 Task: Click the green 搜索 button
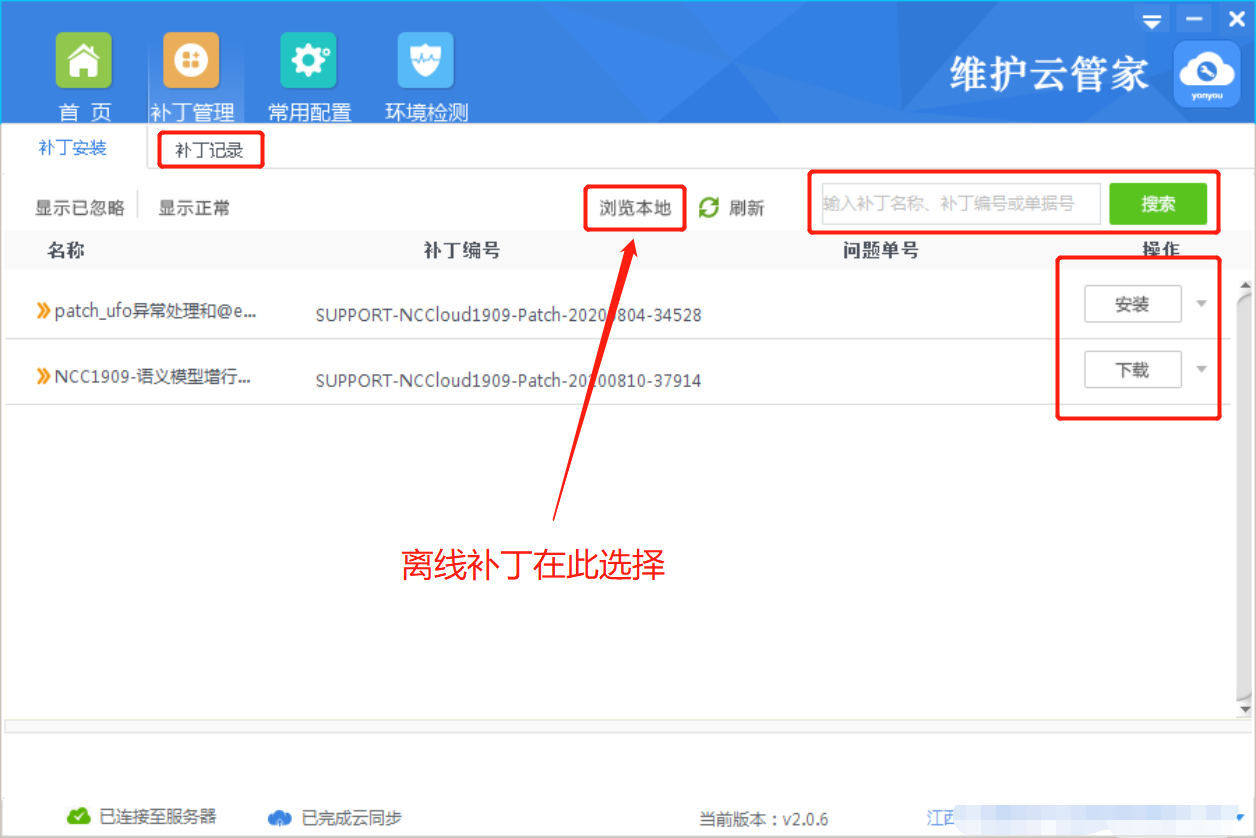tap(1158, 204)
